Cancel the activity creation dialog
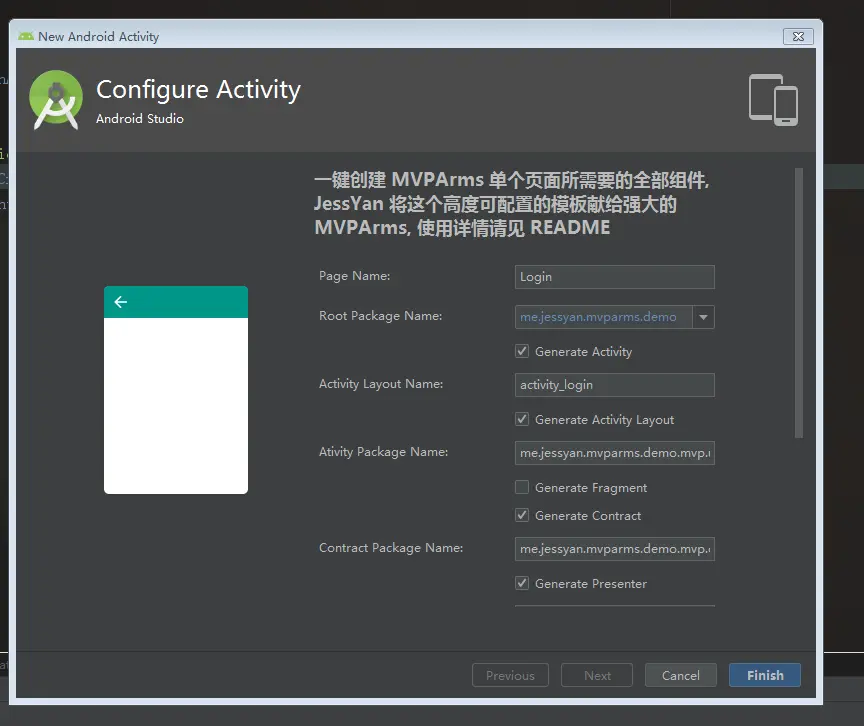 (x=680, y=675)
